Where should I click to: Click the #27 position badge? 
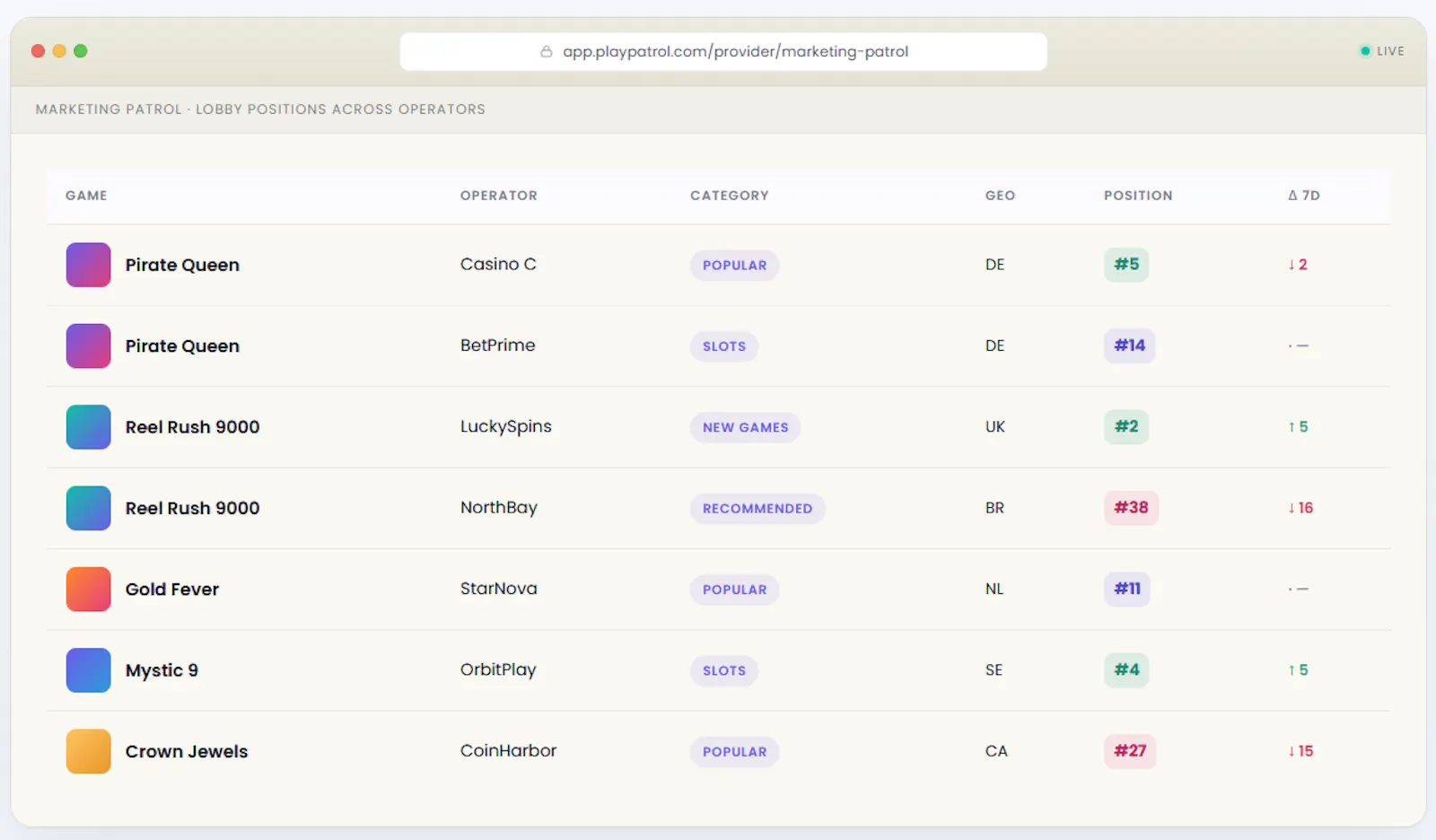tap(1130, 751)
